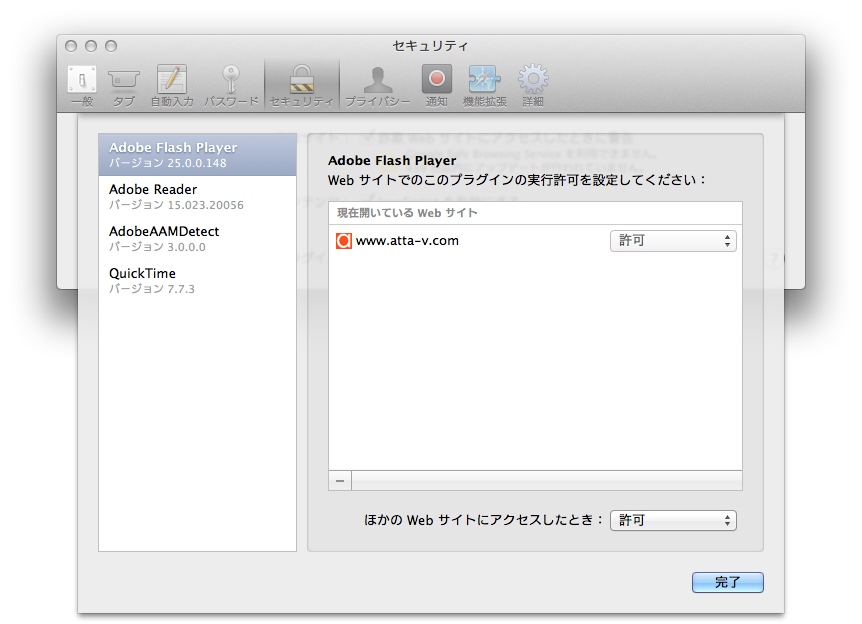Image resolution: width=862 pixels, height=624 pixels.
Task: Click the window's zoom button
Action: (x=111, y=46)
